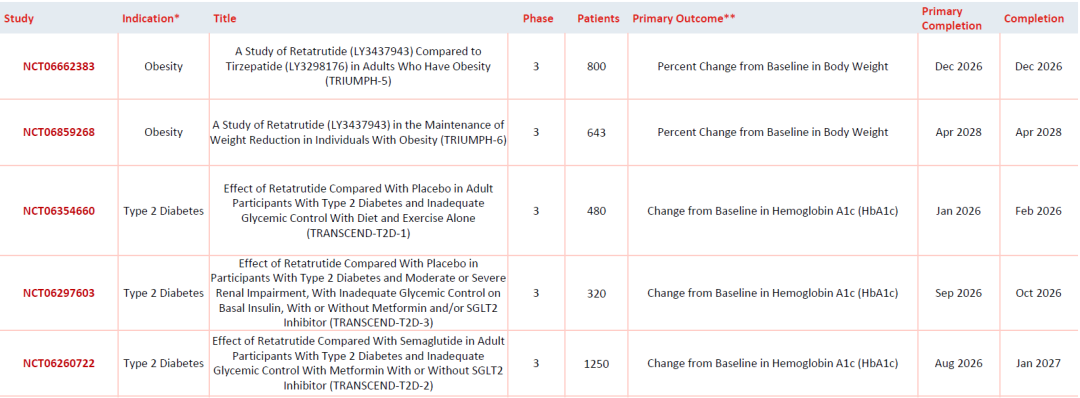The width and height of the screenshot is (1080, 398).
Task: Select the TRIUMPH-5 study title cell
Action: (x=358, y=67)
